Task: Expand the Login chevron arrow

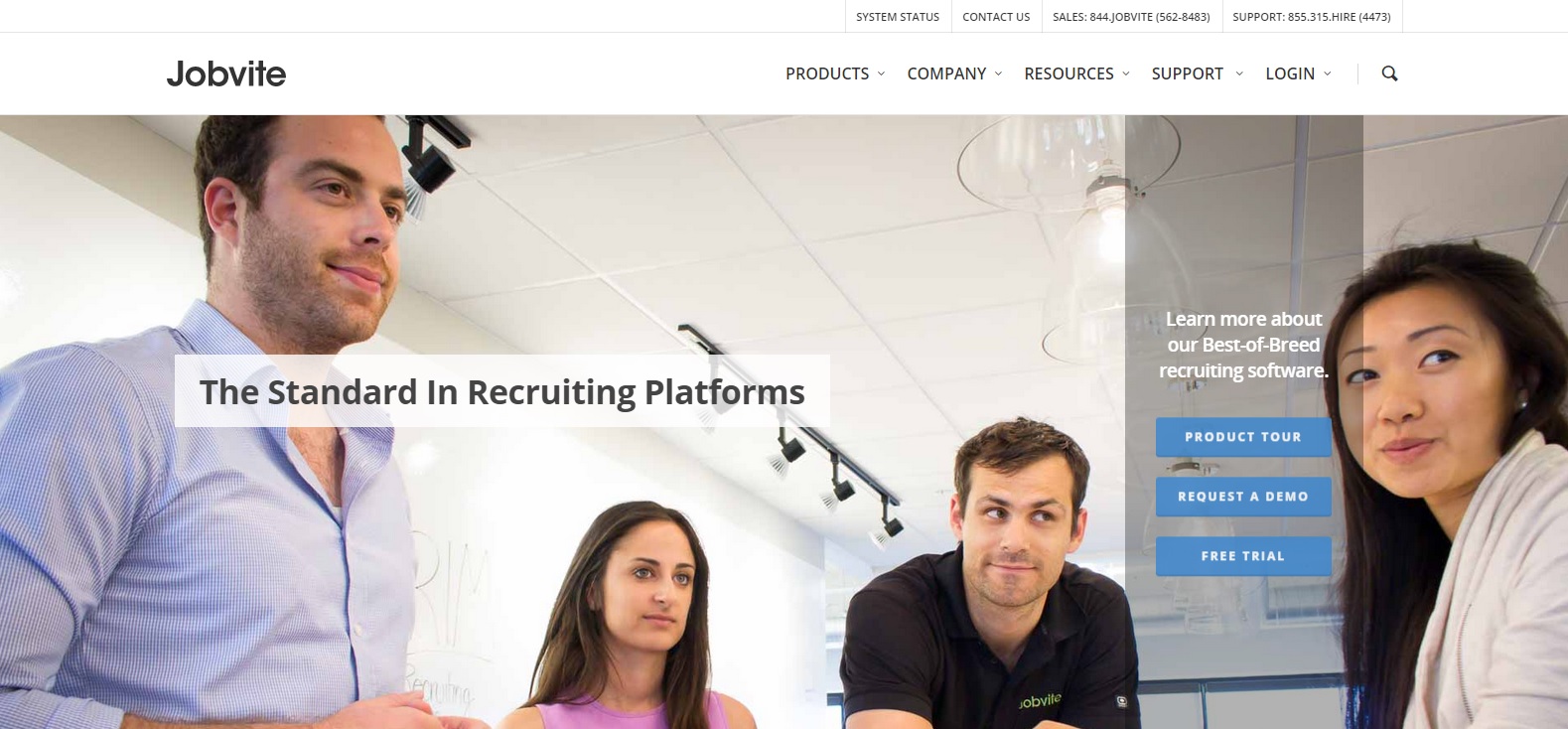Action: click(1328, 74)
